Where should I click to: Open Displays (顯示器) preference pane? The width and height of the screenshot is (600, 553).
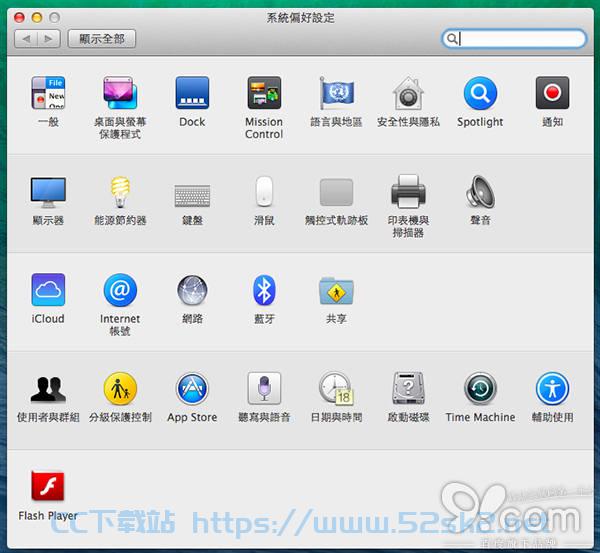(x=48, y=192)
